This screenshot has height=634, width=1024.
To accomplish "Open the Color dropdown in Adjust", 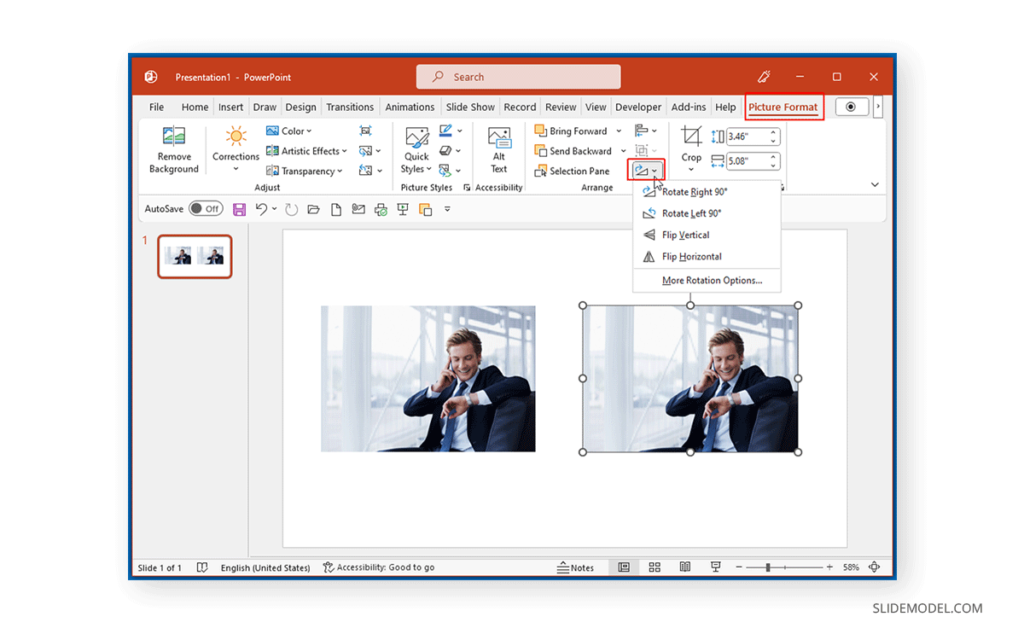I will click(289, 131).
